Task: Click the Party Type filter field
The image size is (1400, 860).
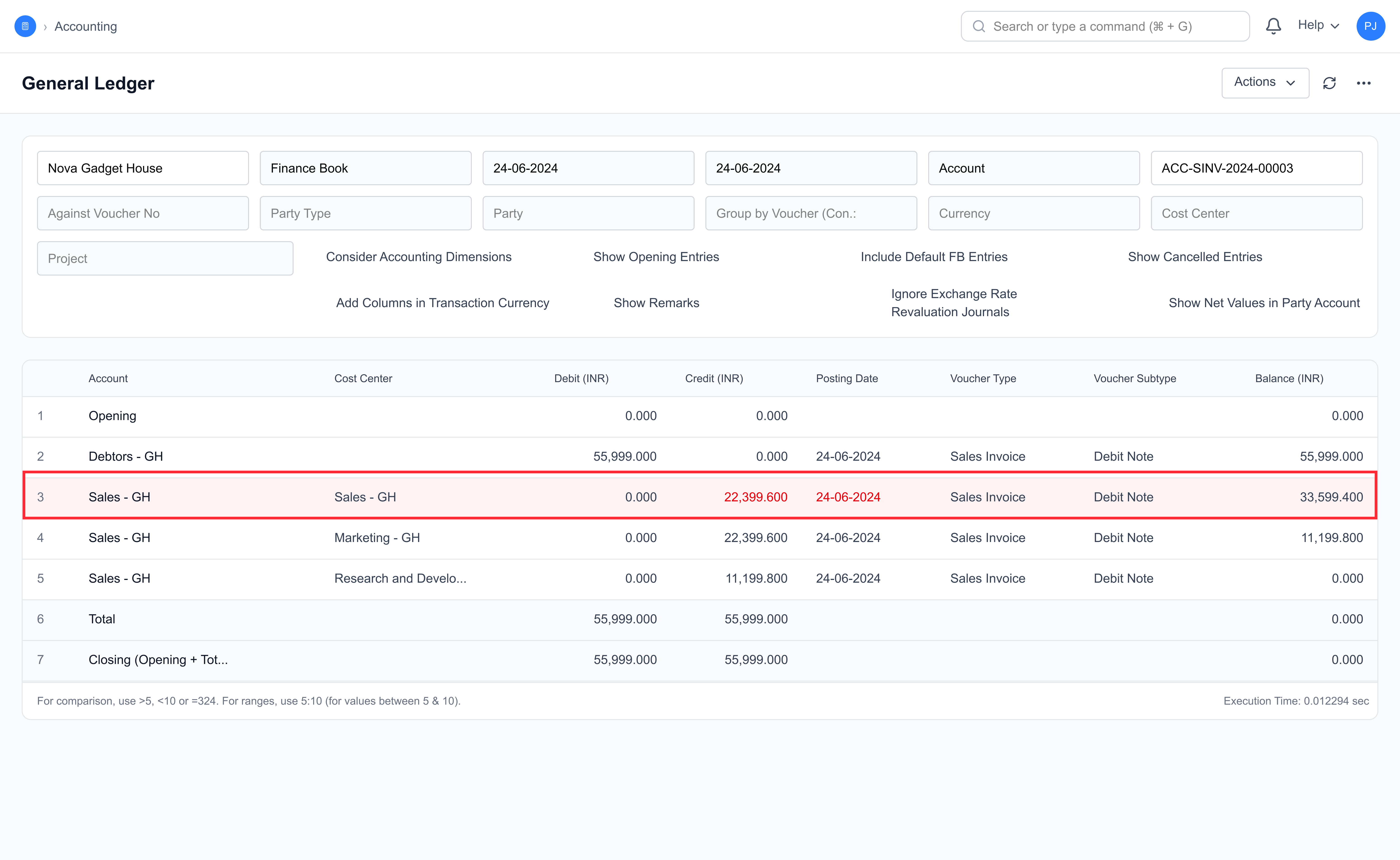Action: (365, 213)
